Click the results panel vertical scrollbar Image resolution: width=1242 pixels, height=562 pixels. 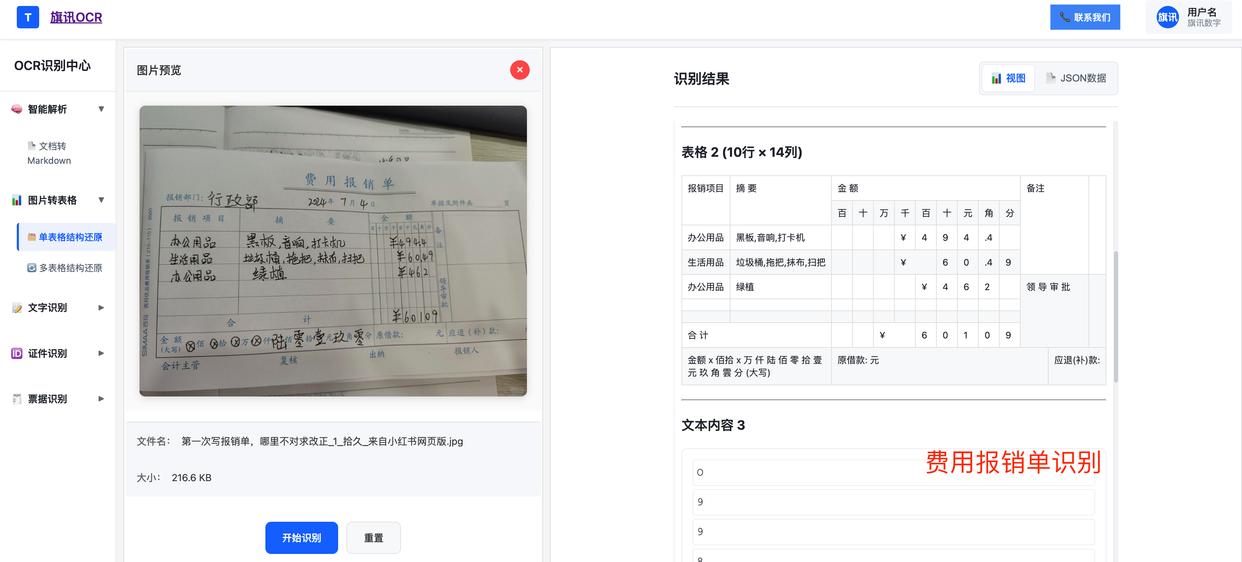(x=1115, y=317)
